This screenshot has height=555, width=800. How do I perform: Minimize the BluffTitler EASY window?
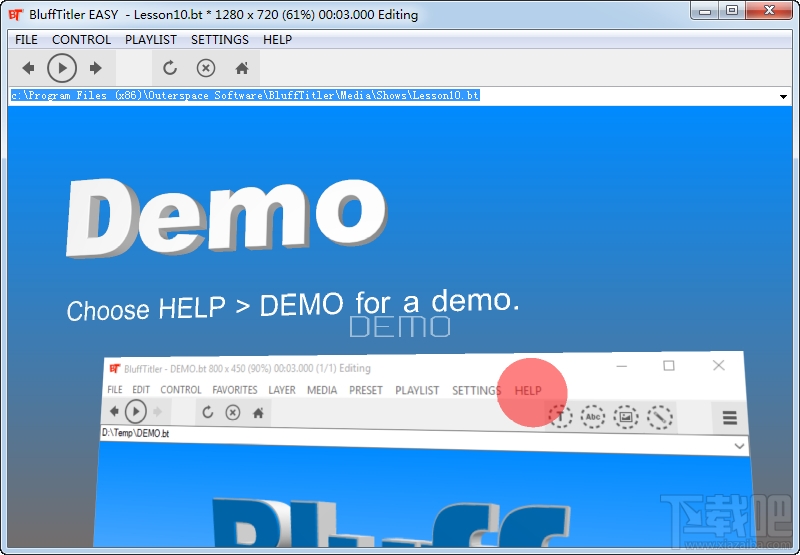(x=705, y=10)
